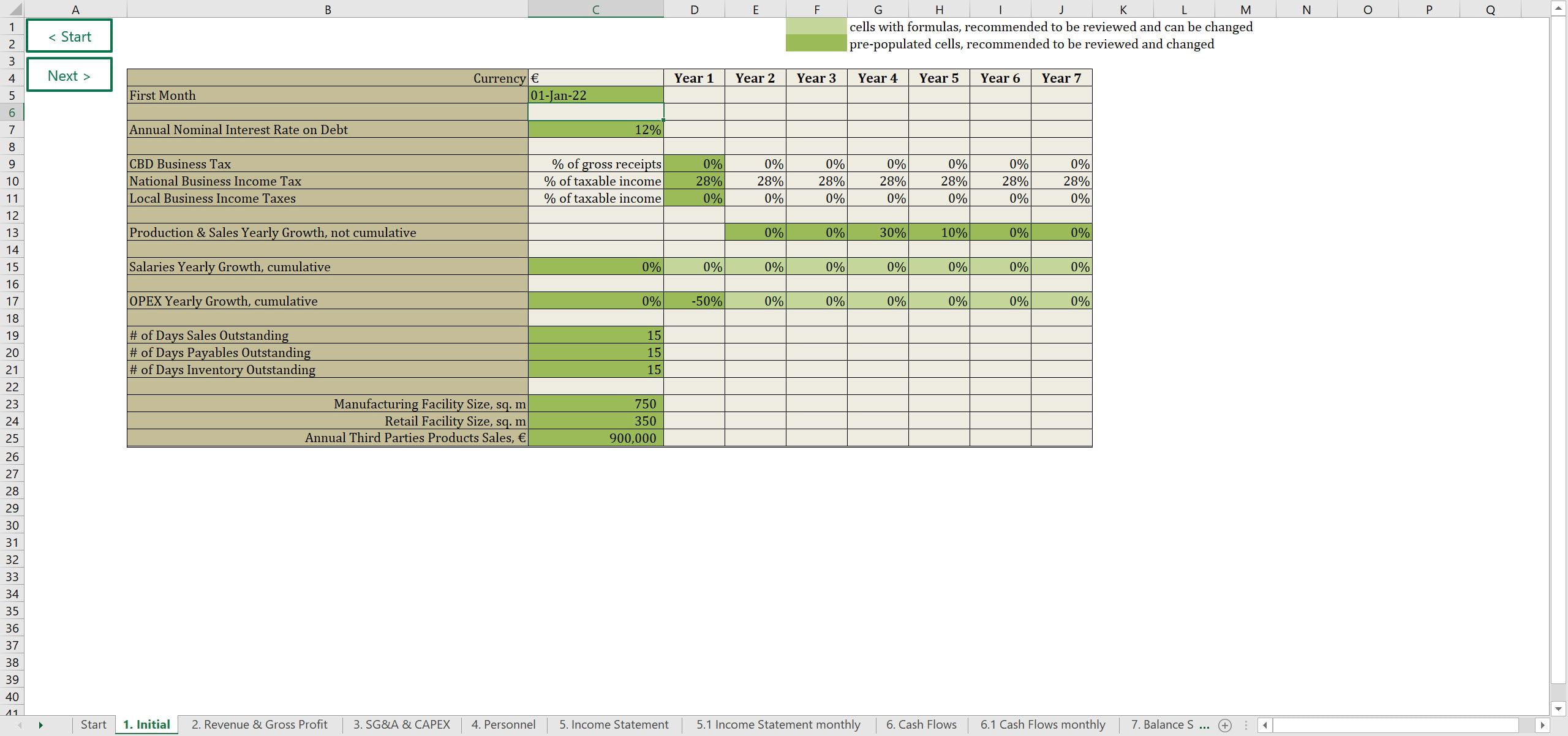Select Year 4 growth 30% cell

tap(878, 232)
